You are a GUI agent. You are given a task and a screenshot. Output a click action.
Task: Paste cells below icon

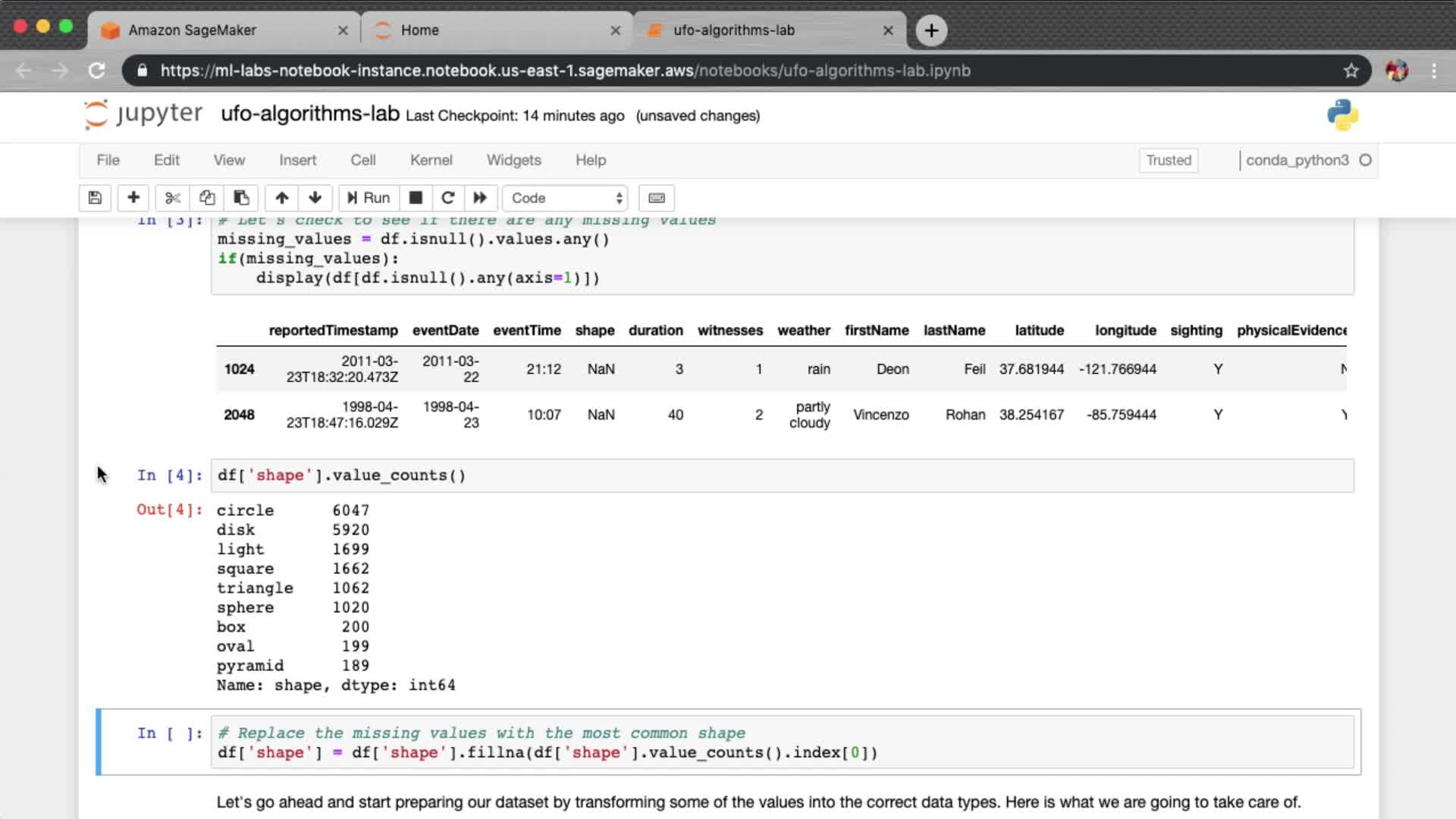coord(241,198)
